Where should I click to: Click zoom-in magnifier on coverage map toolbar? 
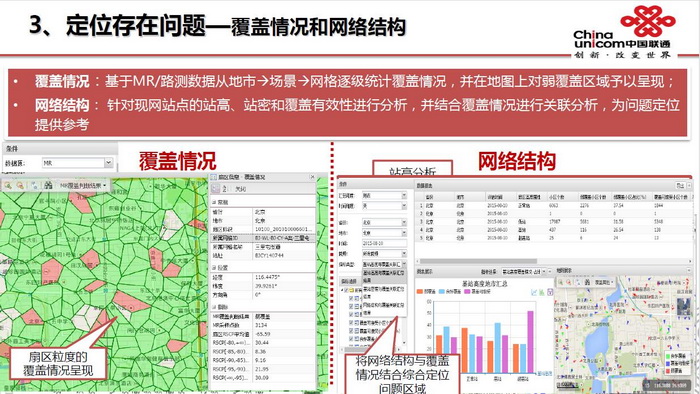click(x=8, y=185)
